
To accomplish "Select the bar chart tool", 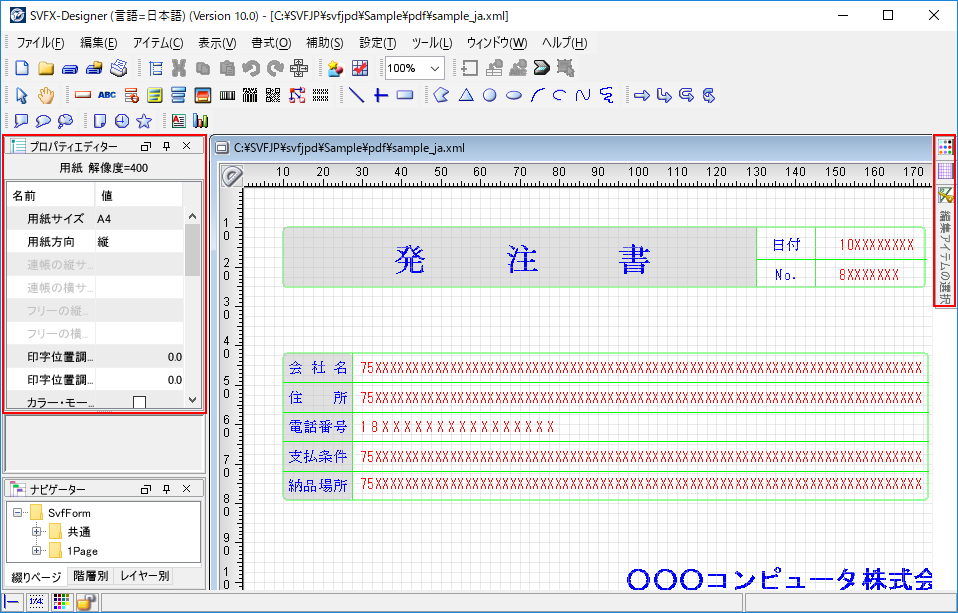I will coord(200,121).
